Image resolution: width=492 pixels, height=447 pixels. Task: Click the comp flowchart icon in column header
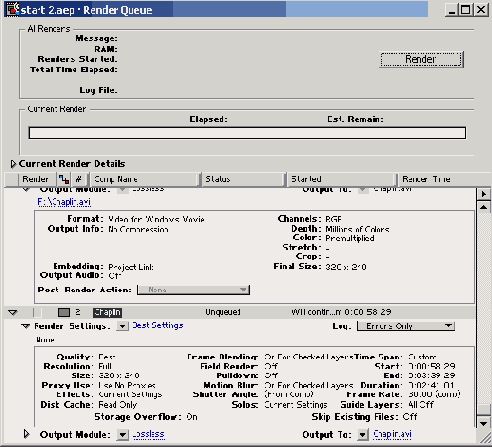pyautogui.click(x=63, y=179)
